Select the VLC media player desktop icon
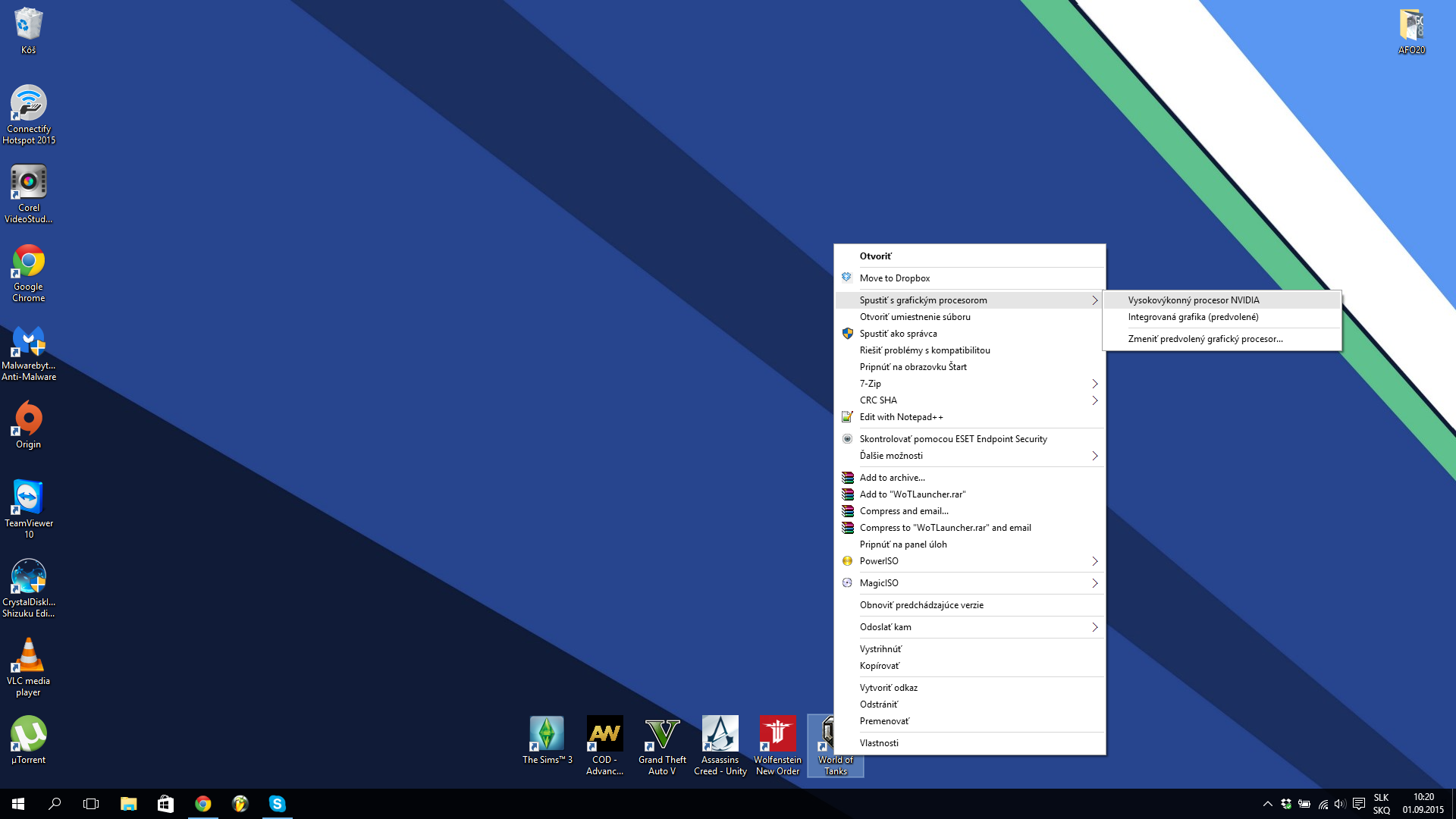1456x819 pixels. point(28,655)
